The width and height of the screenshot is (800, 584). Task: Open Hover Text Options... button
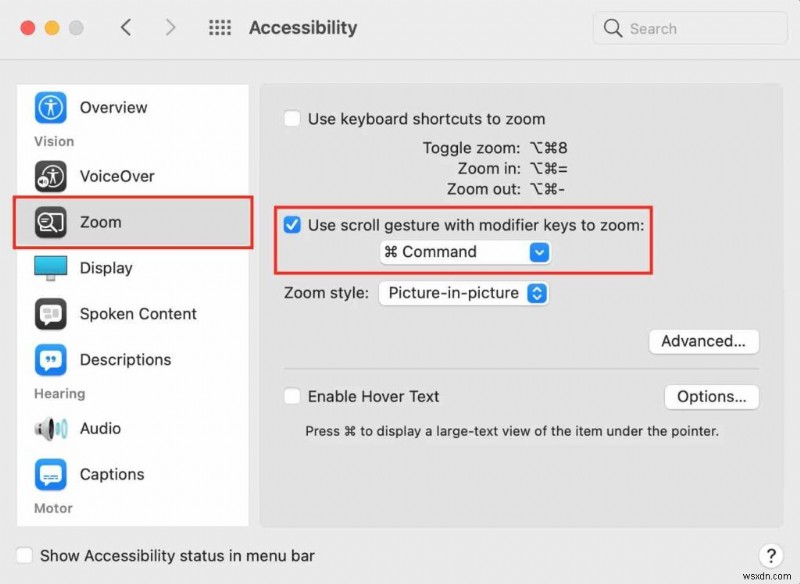711,397
